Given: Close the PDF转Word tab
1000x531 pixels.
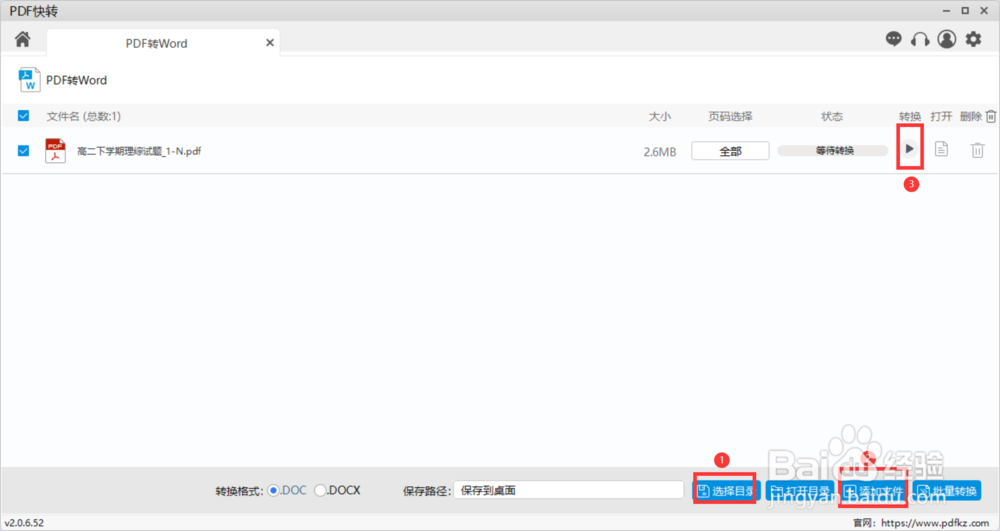Looking at the screenshot, I should pyautogui.click(x=270, y=43).
